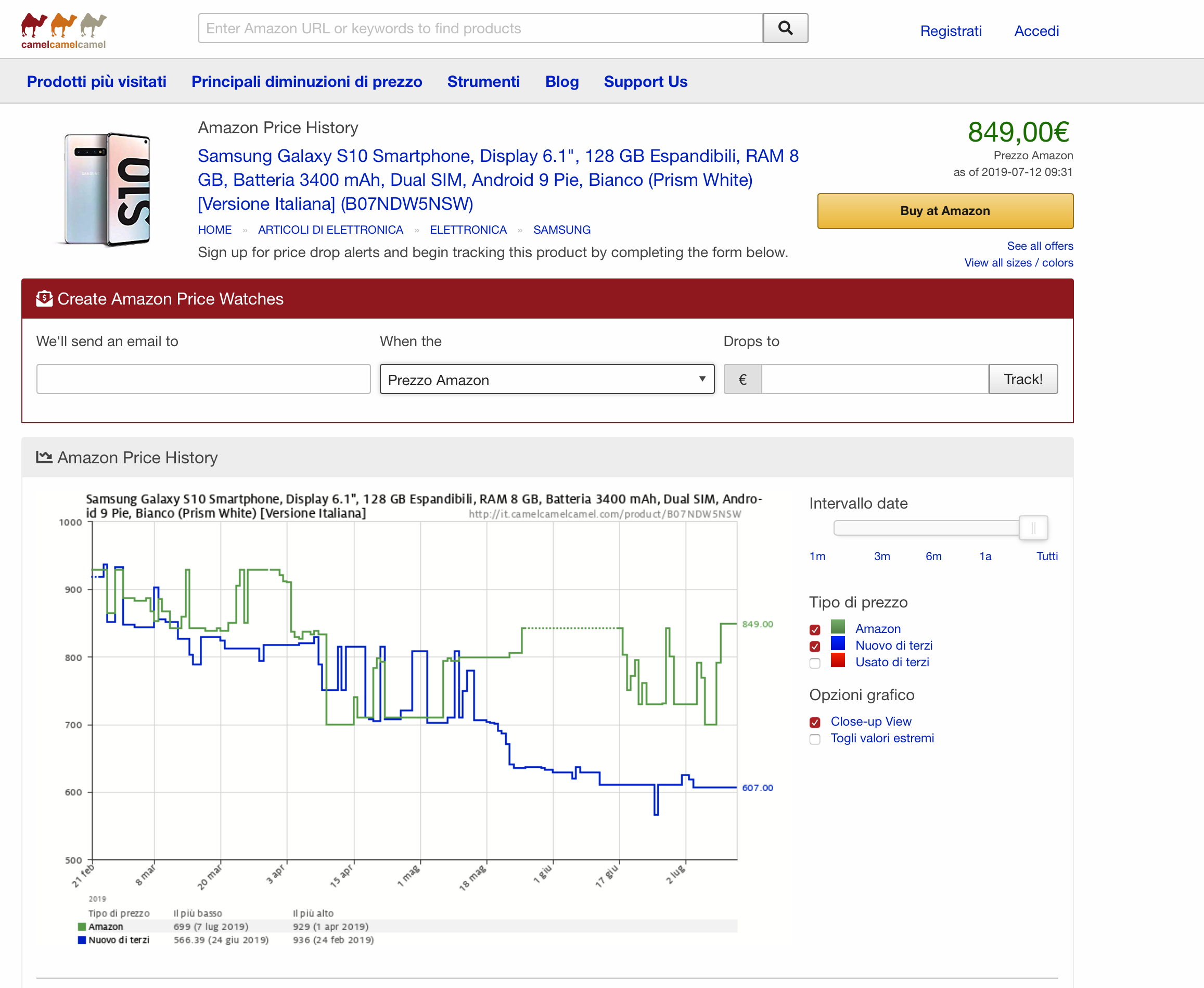
Task: Select the Tutti date range
Action: click(1047, 556)
